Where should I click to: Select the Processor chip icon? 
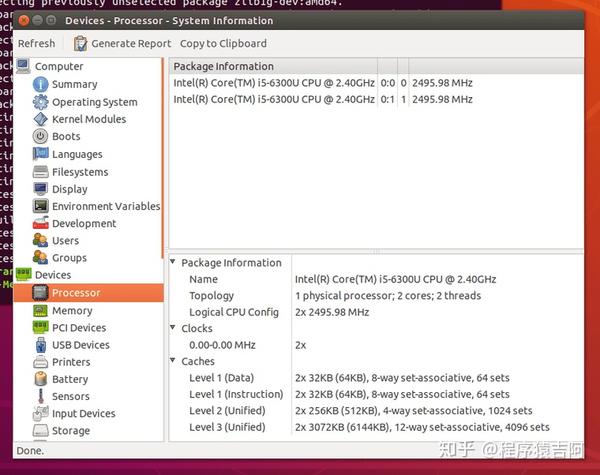(x=40, y=293)
